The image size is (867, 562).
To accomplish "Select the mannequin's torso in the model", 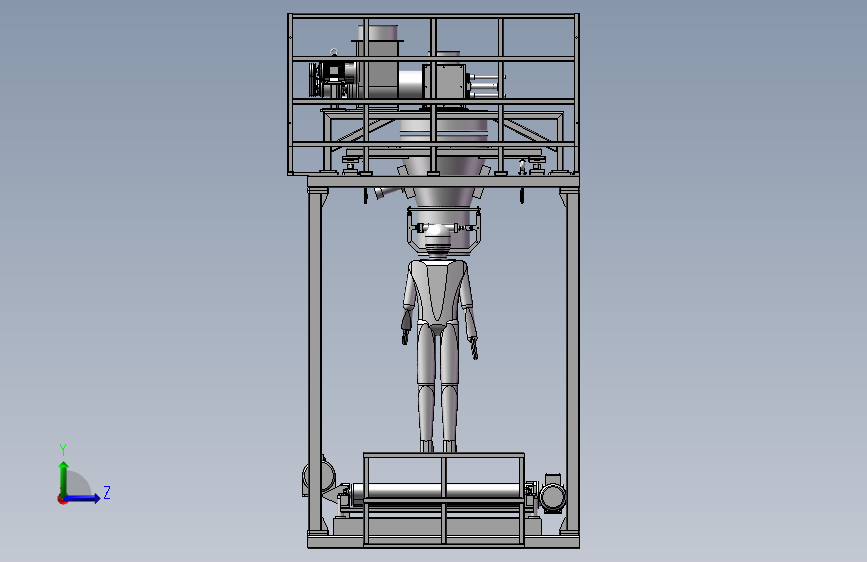I will click(x=438, y=291).
